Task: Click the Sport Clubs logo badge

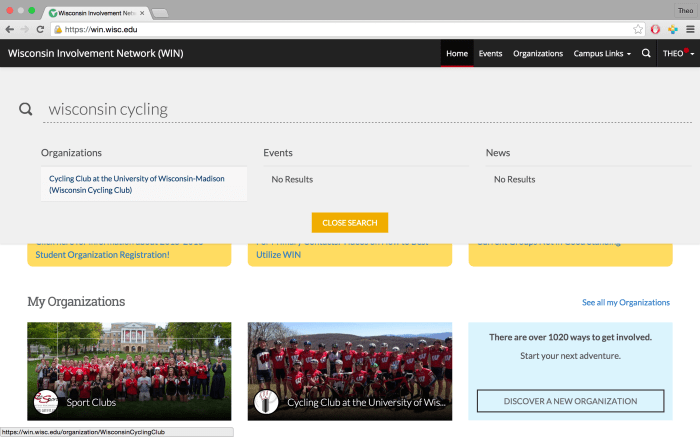Action: [46, 402]
